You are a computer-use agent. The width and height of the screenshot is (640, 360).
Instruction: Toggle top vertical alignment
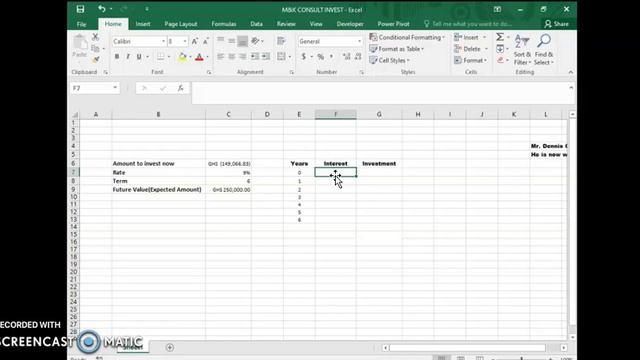(x=220, y=41)
